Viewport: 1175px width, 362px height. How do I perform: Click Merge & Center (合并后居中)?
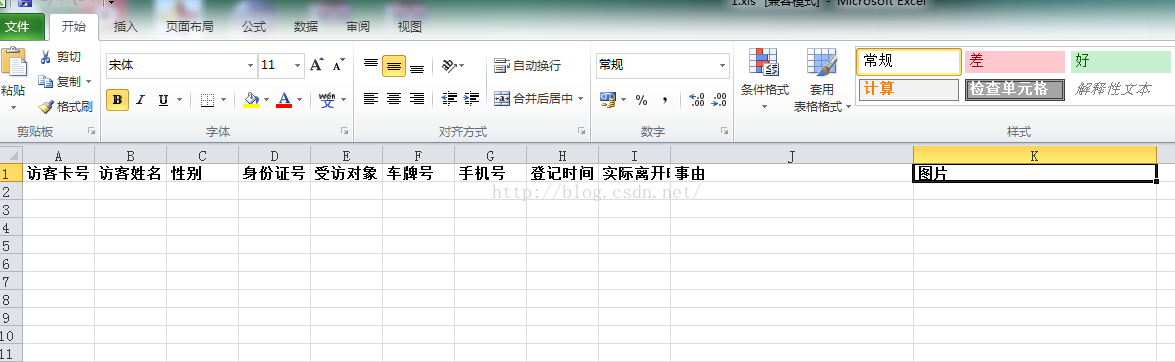534,99
